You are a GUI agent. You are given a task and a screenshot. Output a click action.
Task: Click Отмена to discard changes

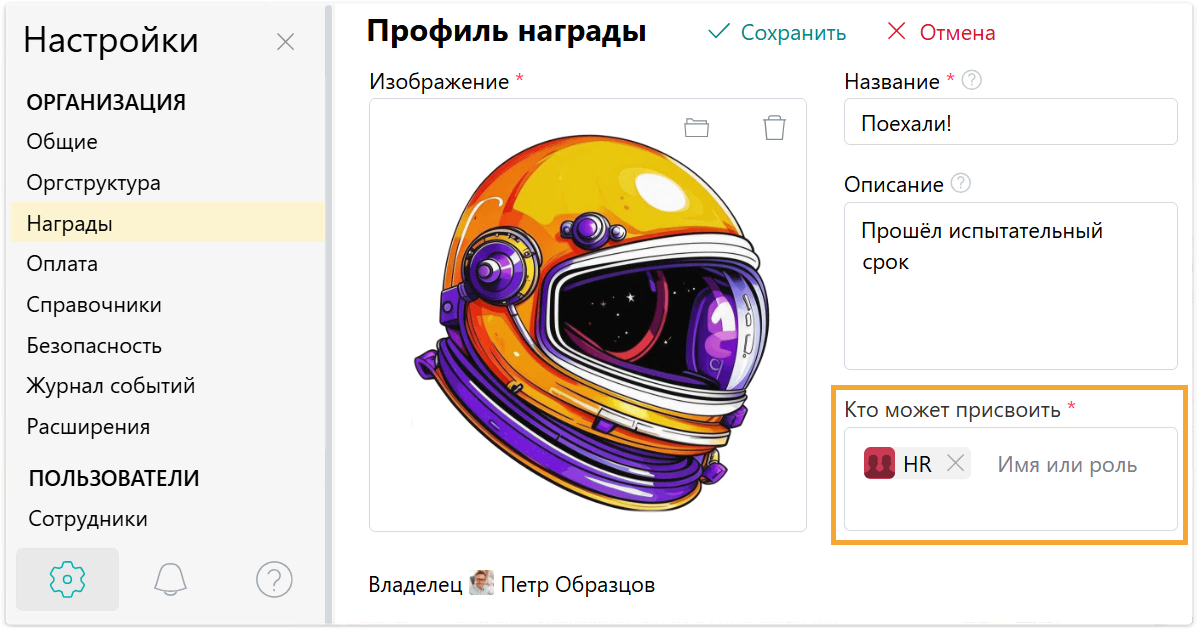941,33
